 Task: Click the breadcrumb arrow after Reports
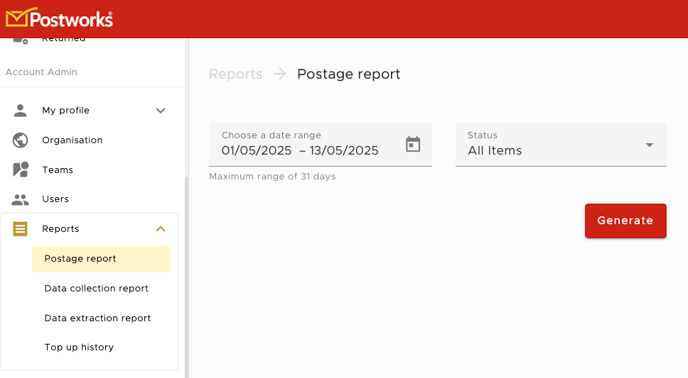coord(280,74)
